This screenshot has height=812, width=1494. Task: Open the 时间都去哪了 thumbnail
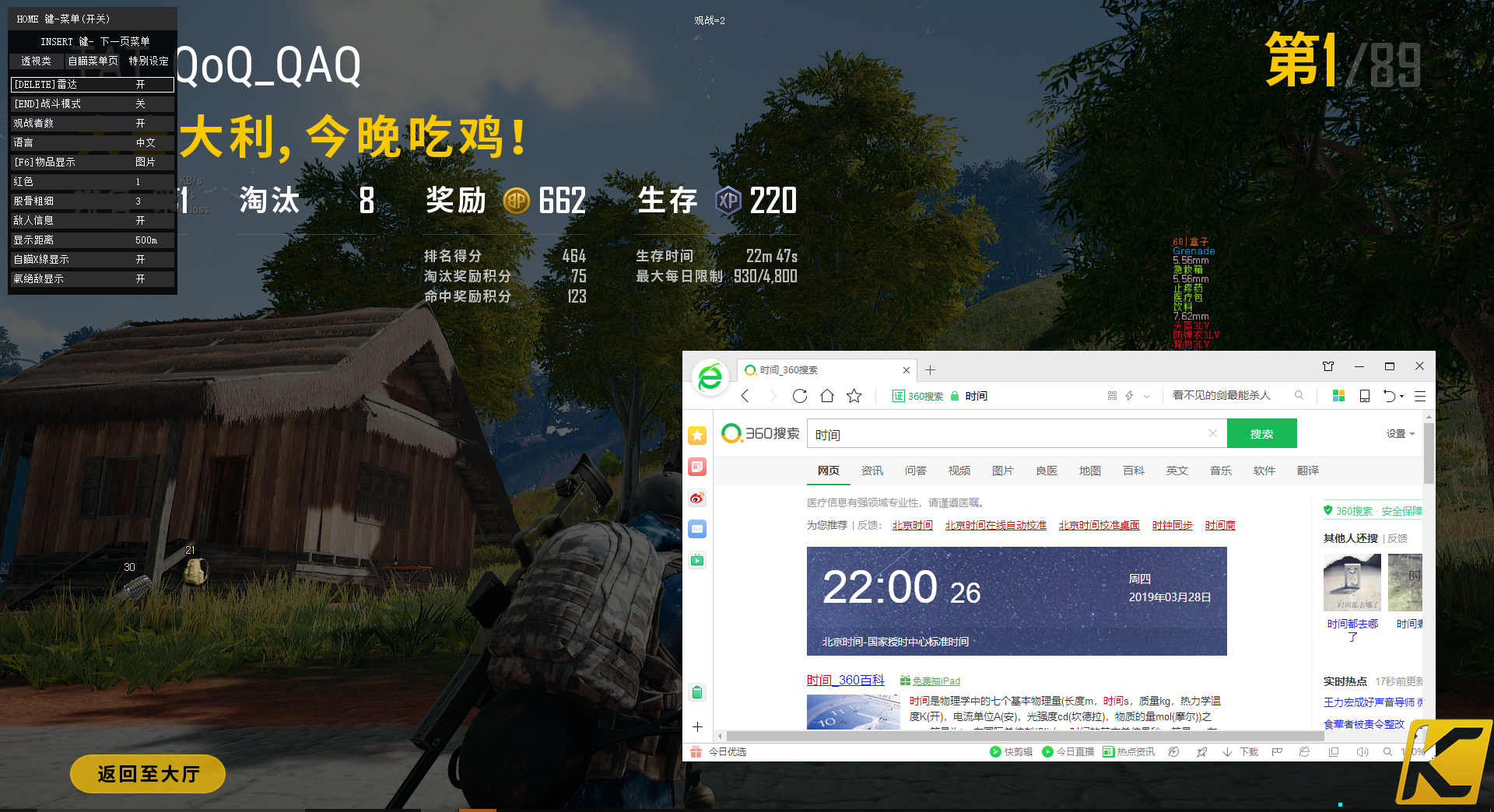coord(1352,583)
